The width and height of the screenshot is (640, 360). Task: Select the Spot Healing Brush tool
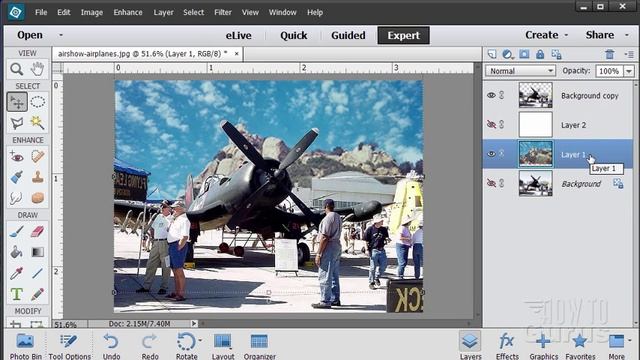(37, 156)
